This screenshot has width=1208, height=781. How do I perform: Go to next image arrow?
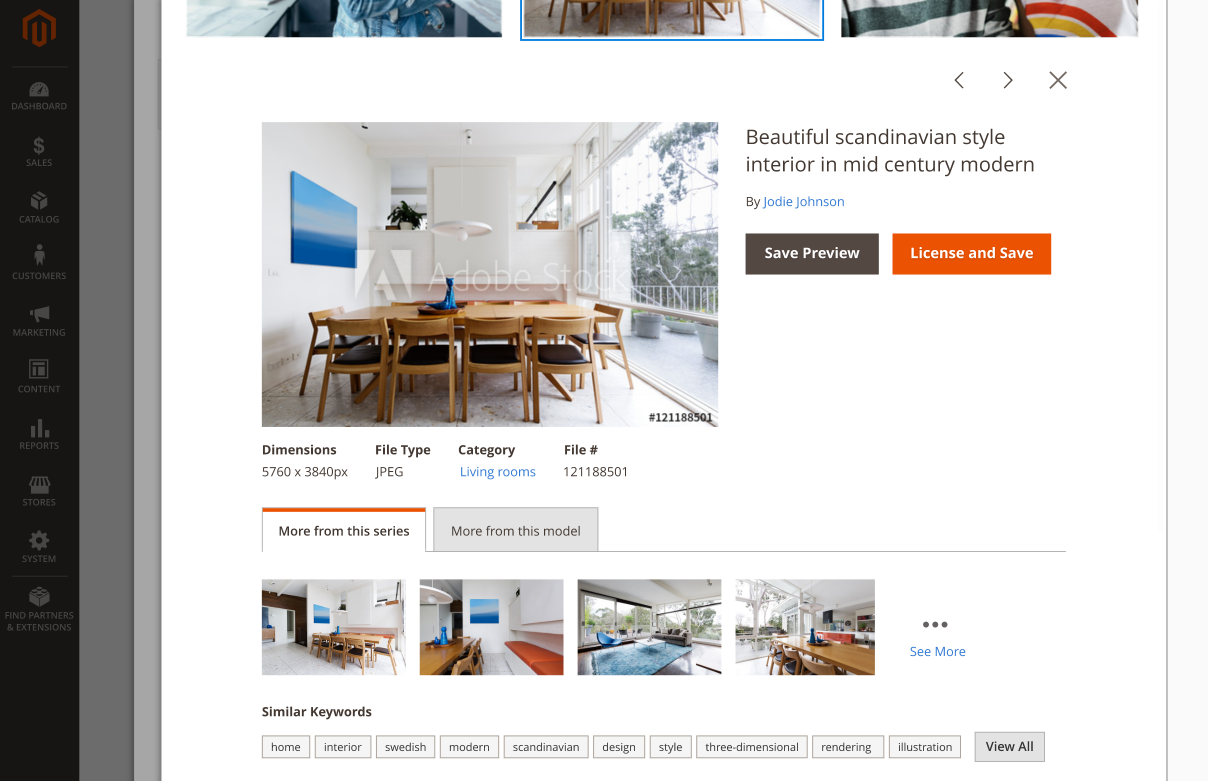coord(1008,80)
